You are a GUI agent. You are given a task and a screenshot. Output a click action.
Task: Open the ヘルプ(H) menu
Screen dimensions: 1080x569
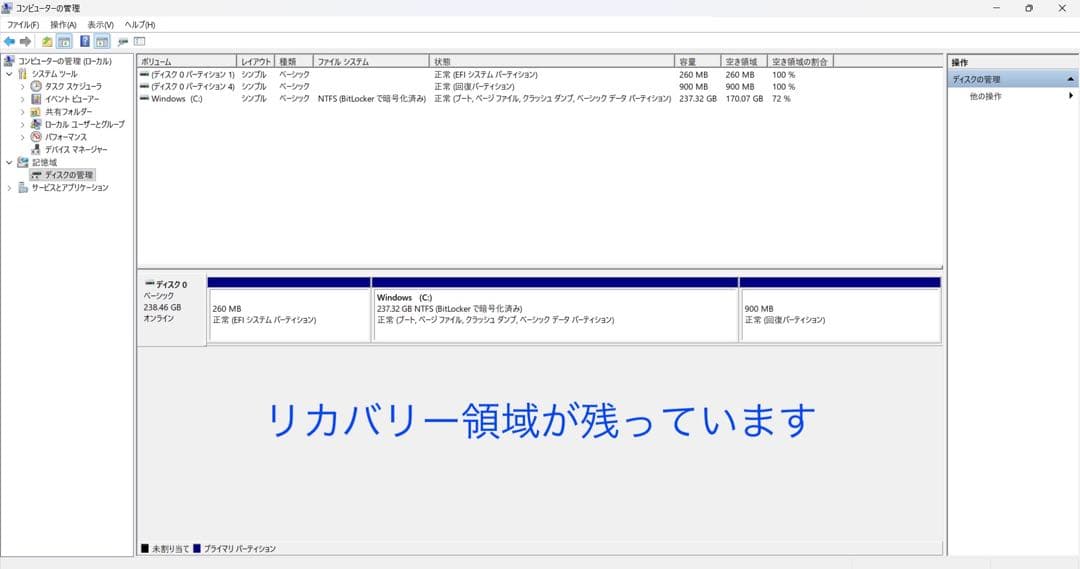pos(140,25)
